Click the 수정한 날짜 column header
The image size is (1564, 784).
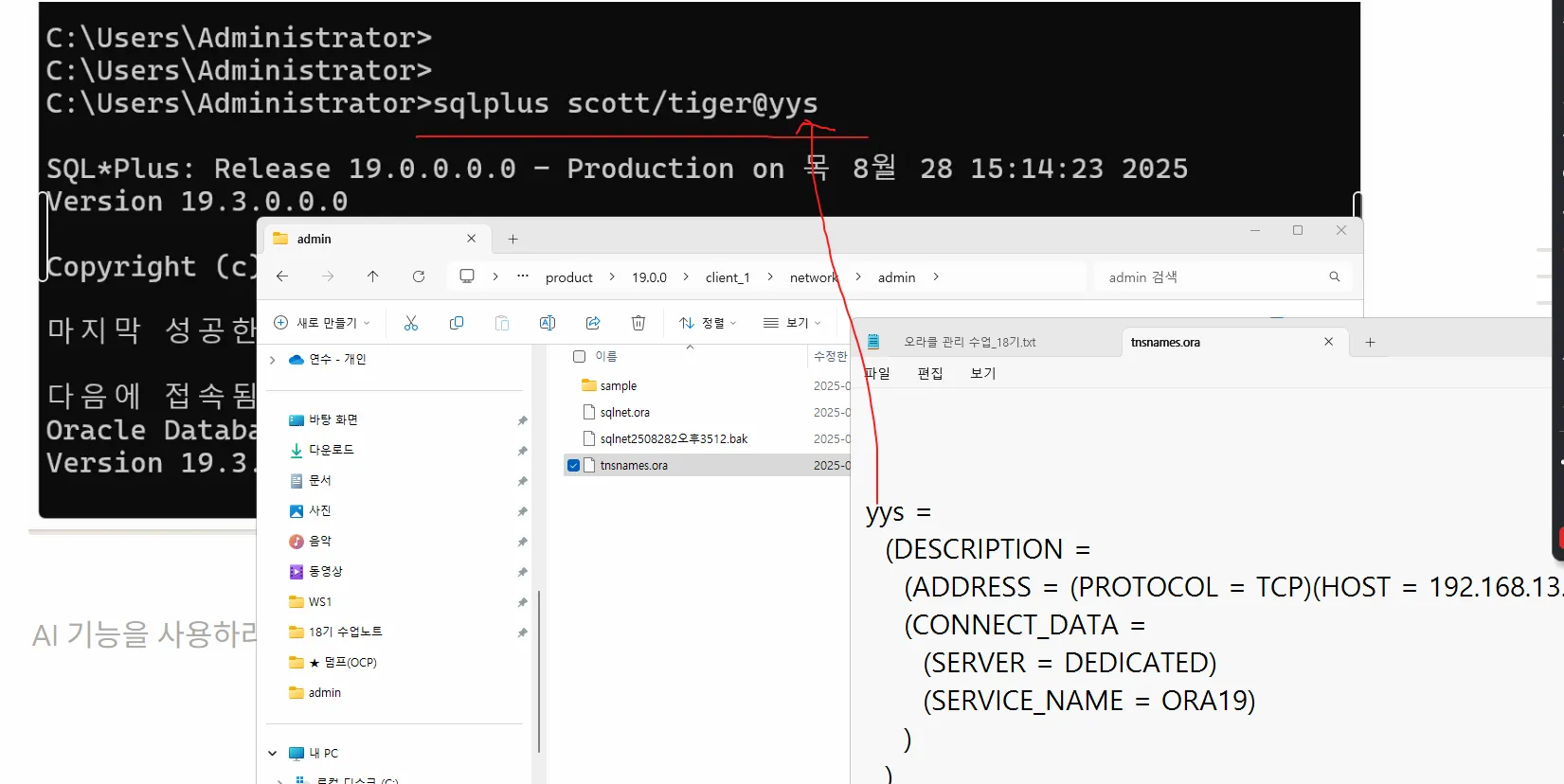click(x=830, y=357)
